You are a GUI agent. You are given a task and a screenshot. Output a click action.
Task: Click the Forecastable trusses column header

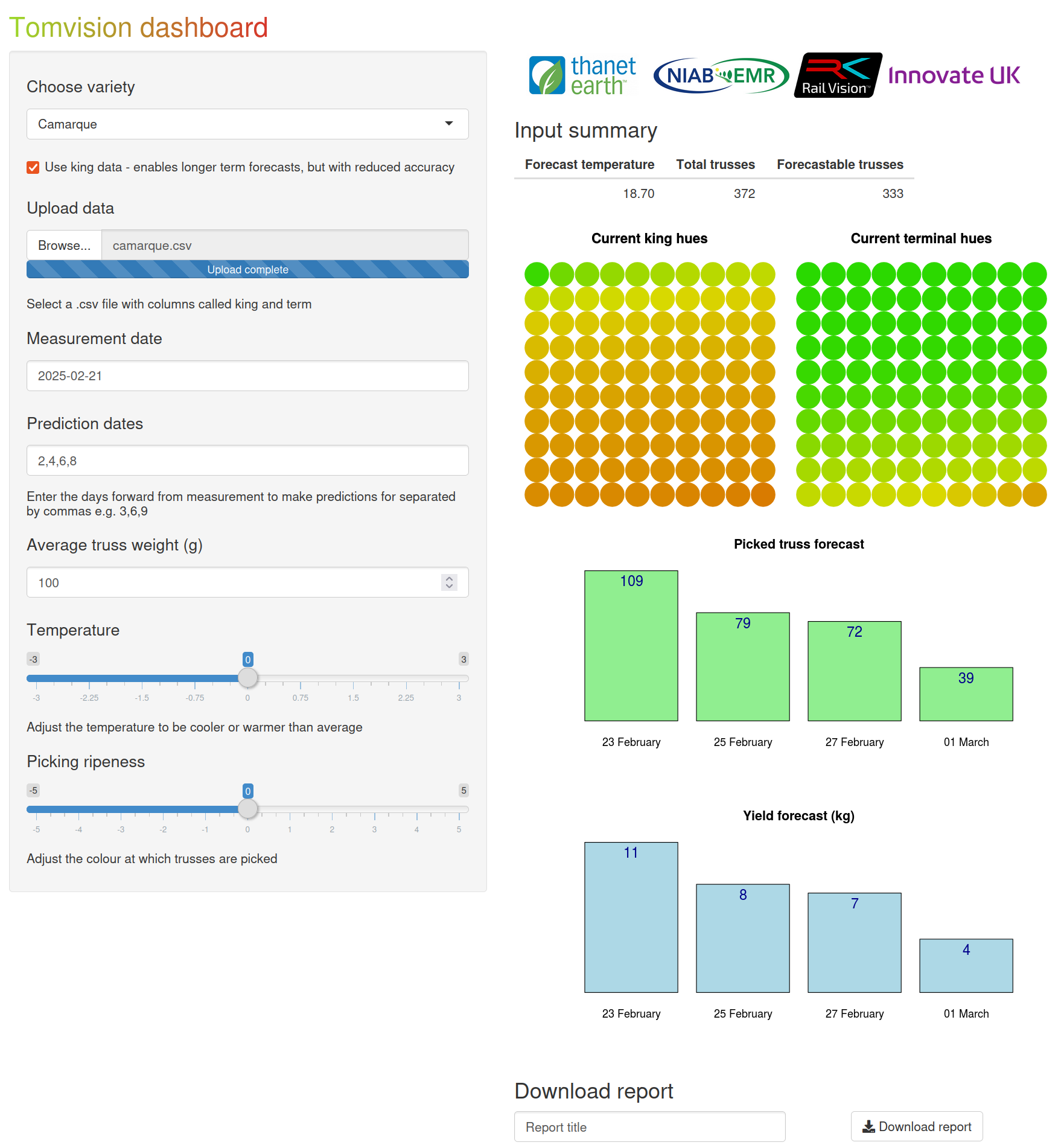pos(840,165)
